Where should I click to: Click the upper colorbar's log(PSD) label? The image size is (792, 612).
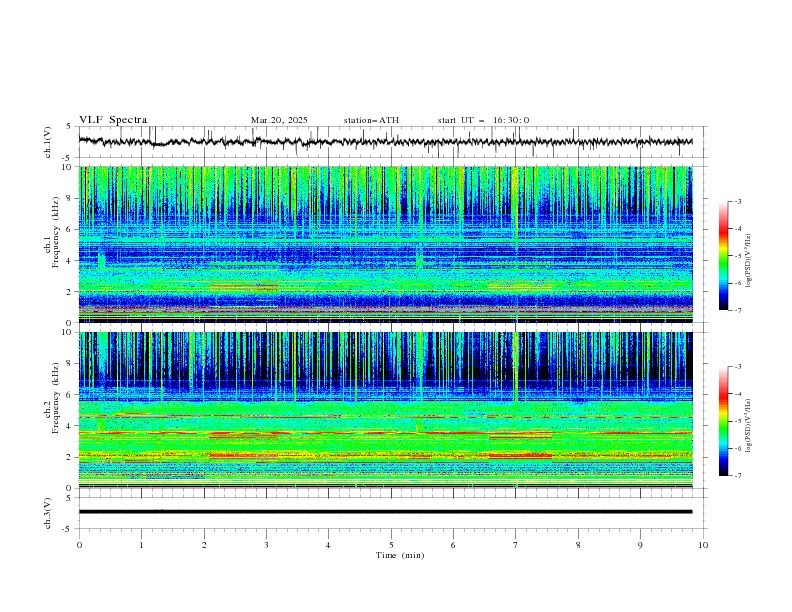tap(749, 261)
